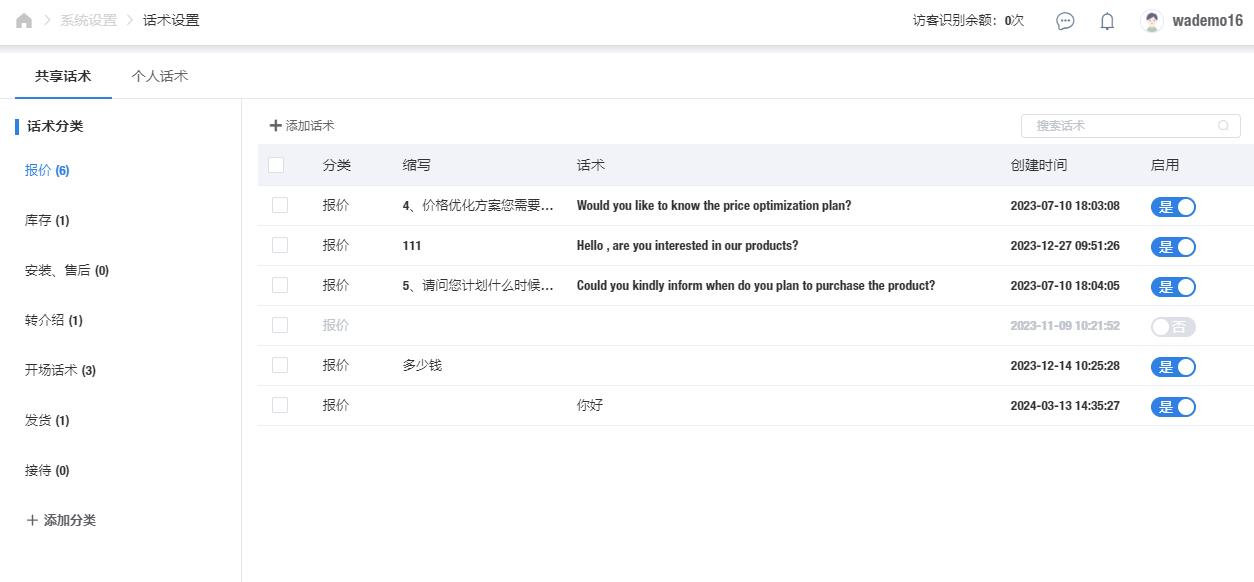Select the 开场话术 (3) category

60,370
